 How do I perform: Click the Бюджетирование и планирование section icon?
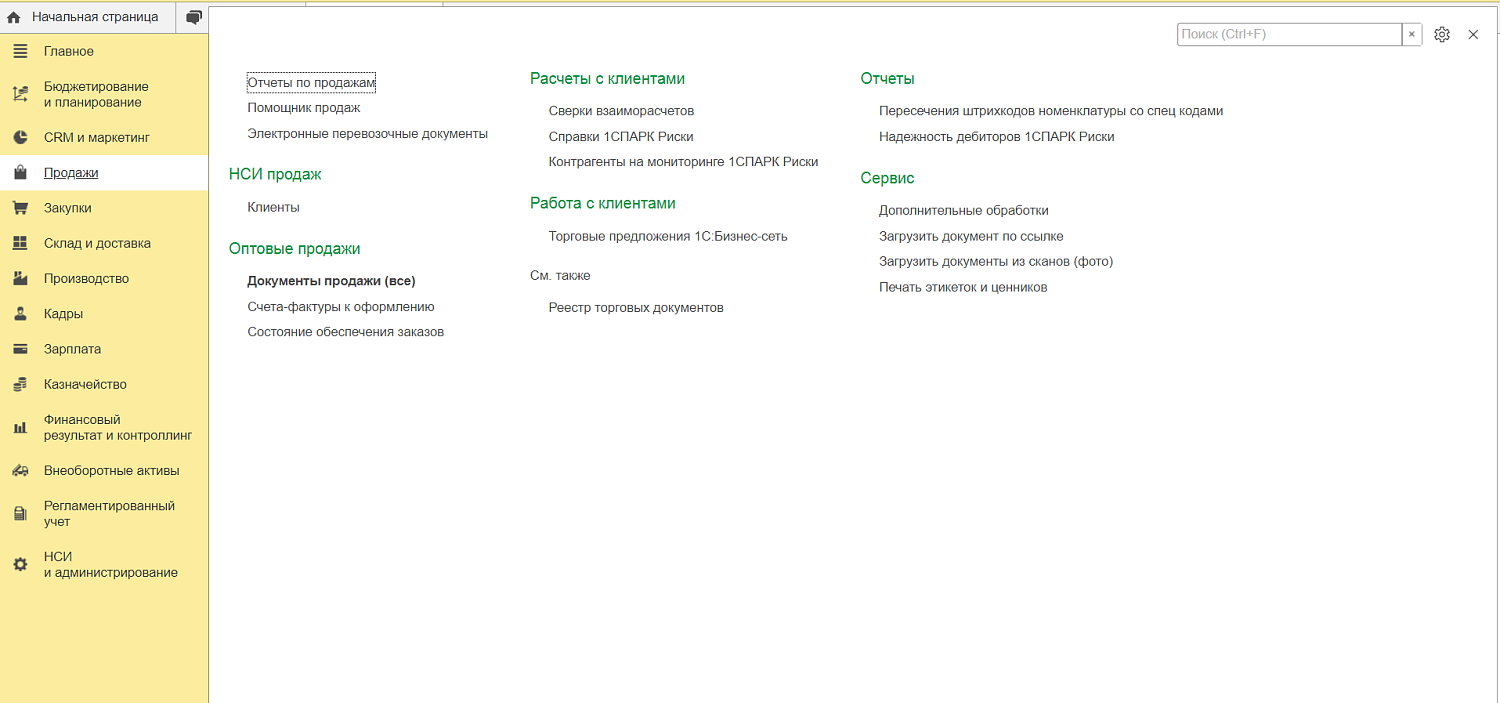20,94
